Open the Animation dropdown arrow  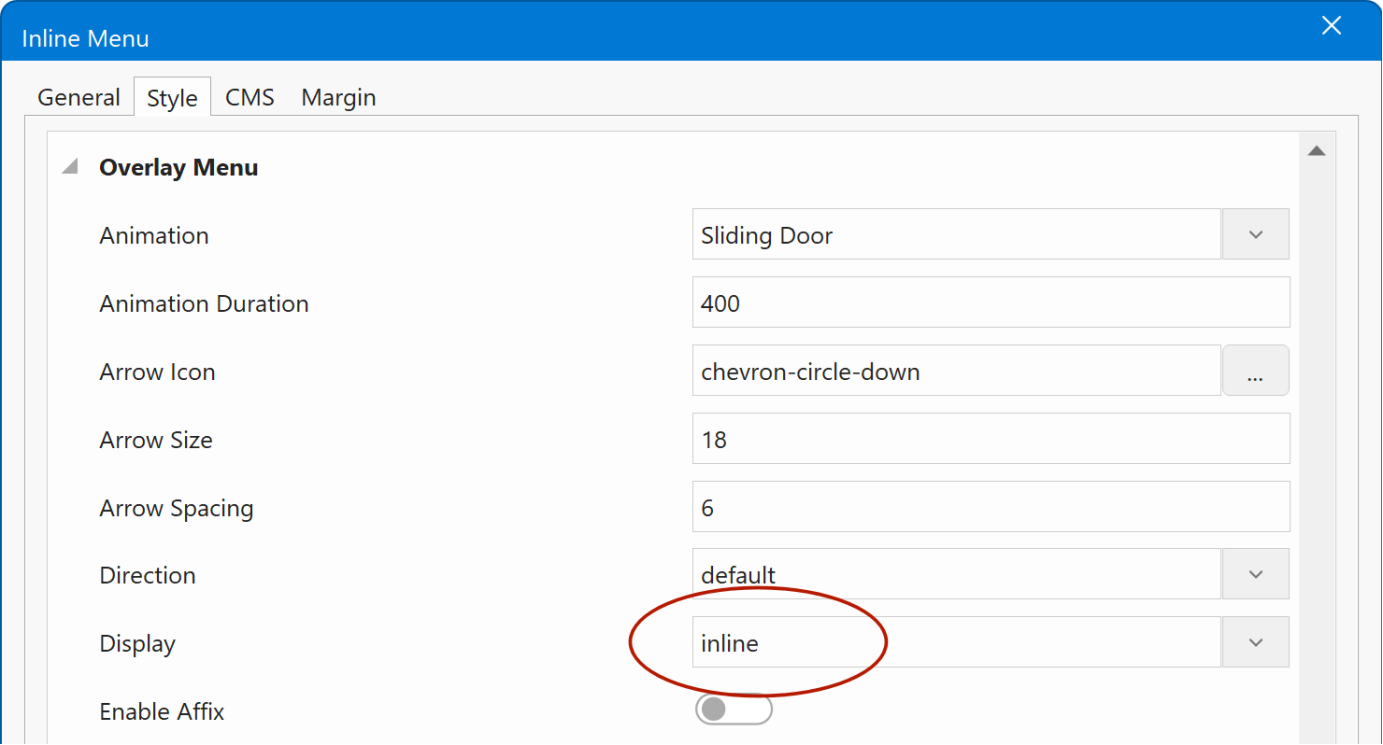(x=1256, y=235)
